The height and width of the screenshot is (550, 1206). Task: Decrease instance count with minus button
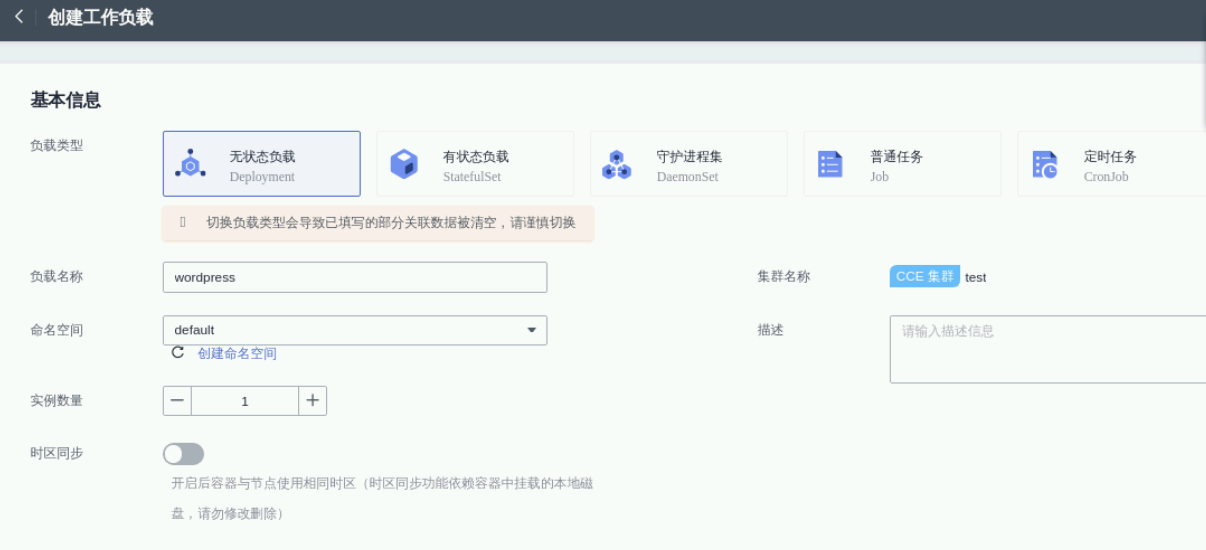pos(178,401)
